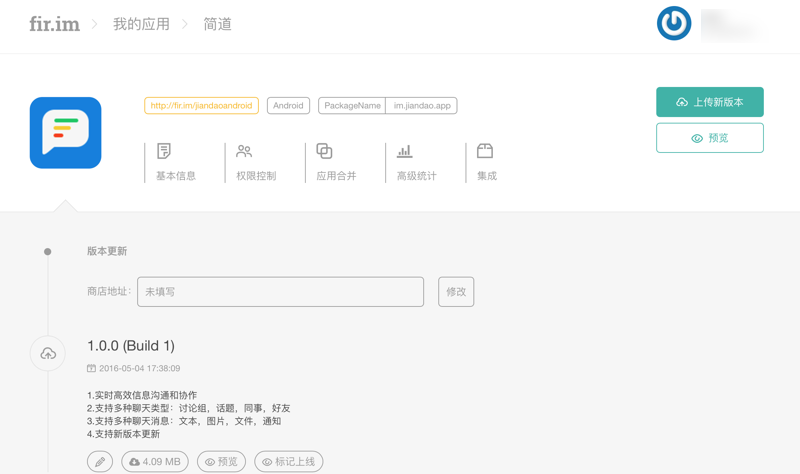Click the cloud upload timeline icon
This screenshot has height=474, width=800.
(x=48, y=353)
